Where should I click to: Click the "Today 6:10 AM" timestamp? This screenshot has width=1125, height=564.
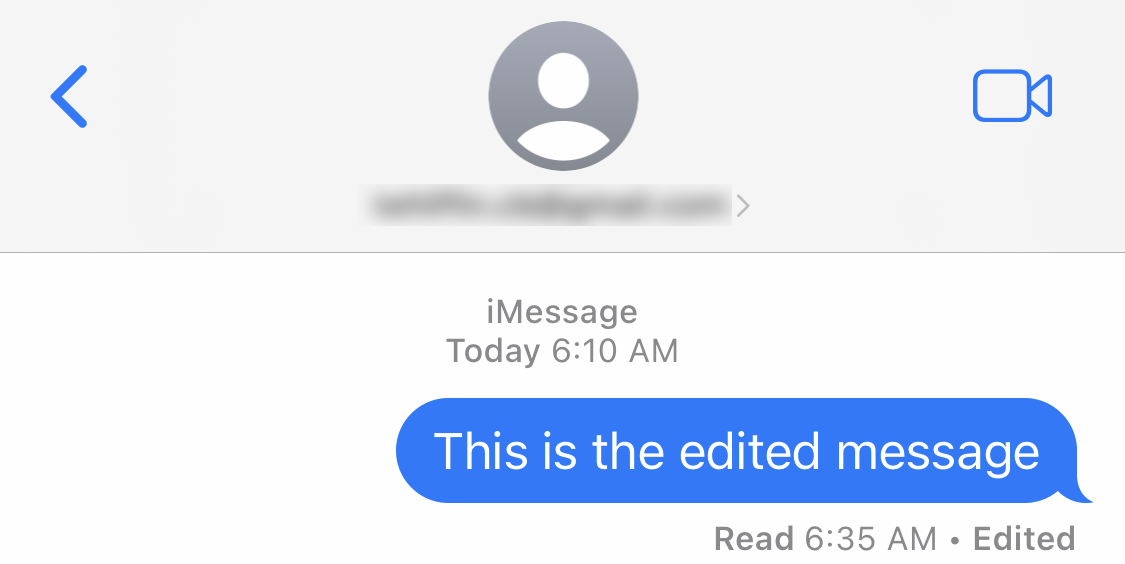click(562, 352)
